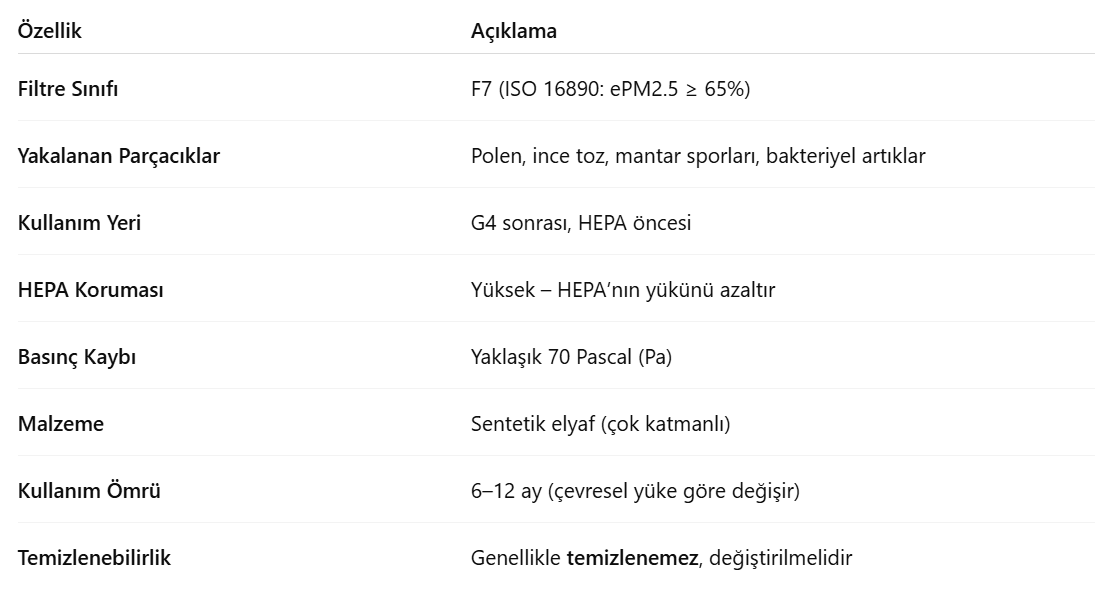
Task: Select the Temizlenebilirlik row label
Action: [94, 558]
